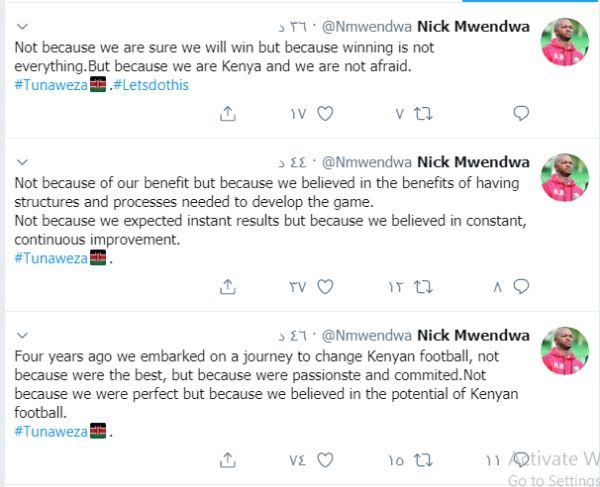This screenshot has width=600, height=487.
Task: Reply to the "Four years ago" tweet
Action: [520, 460]
